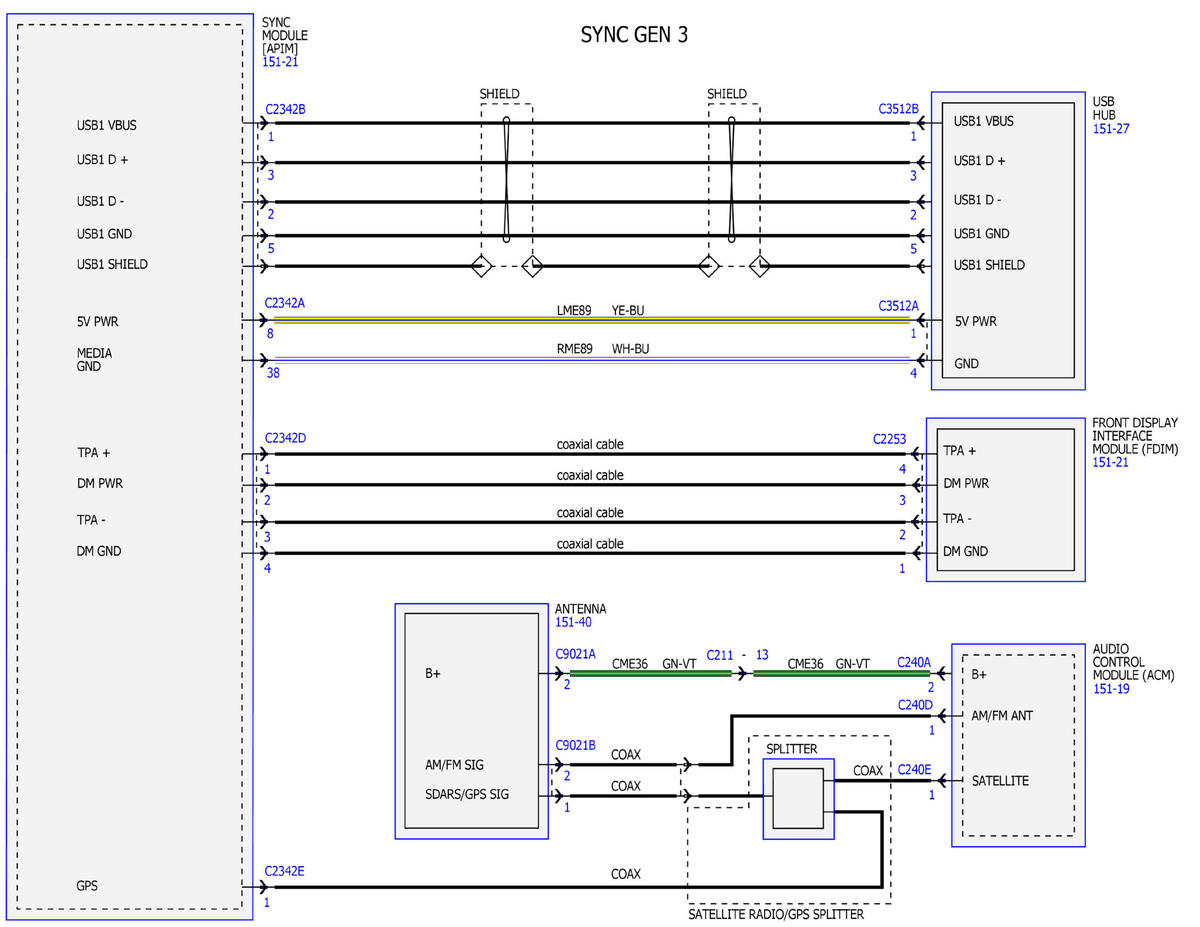The height and width of the screenshot is (927, 1200).
Task: Follow the 151-40 link under ANTENNA
Action: pos(573,622)
